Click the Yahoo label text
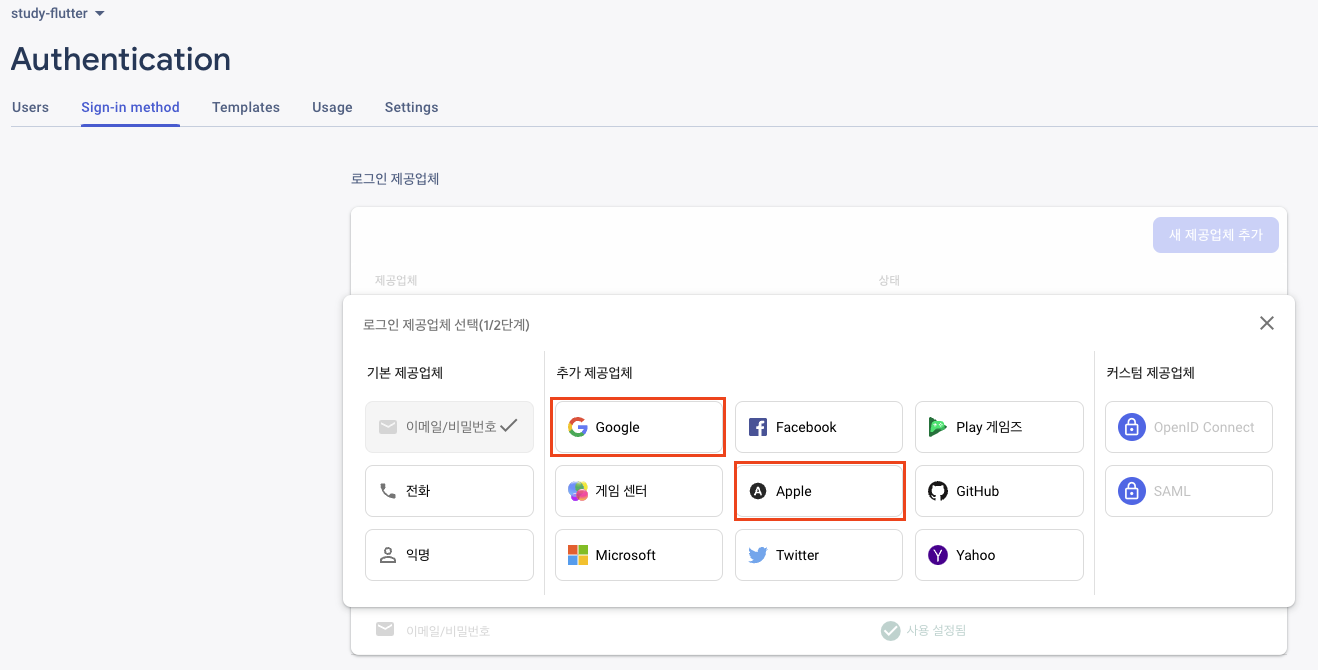The image size is (1318, 670). 976,555
